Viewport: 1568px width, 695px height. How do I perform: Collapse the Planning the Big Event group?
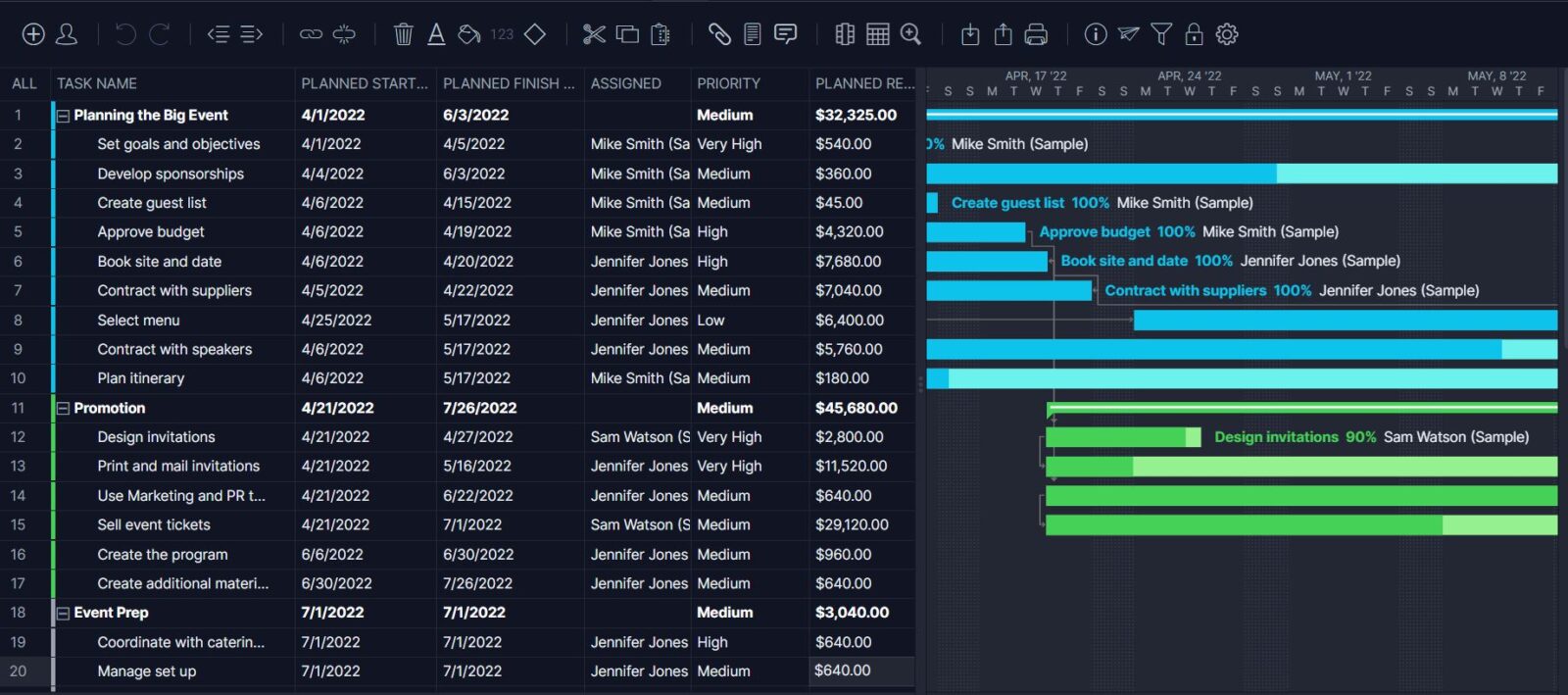64,116
